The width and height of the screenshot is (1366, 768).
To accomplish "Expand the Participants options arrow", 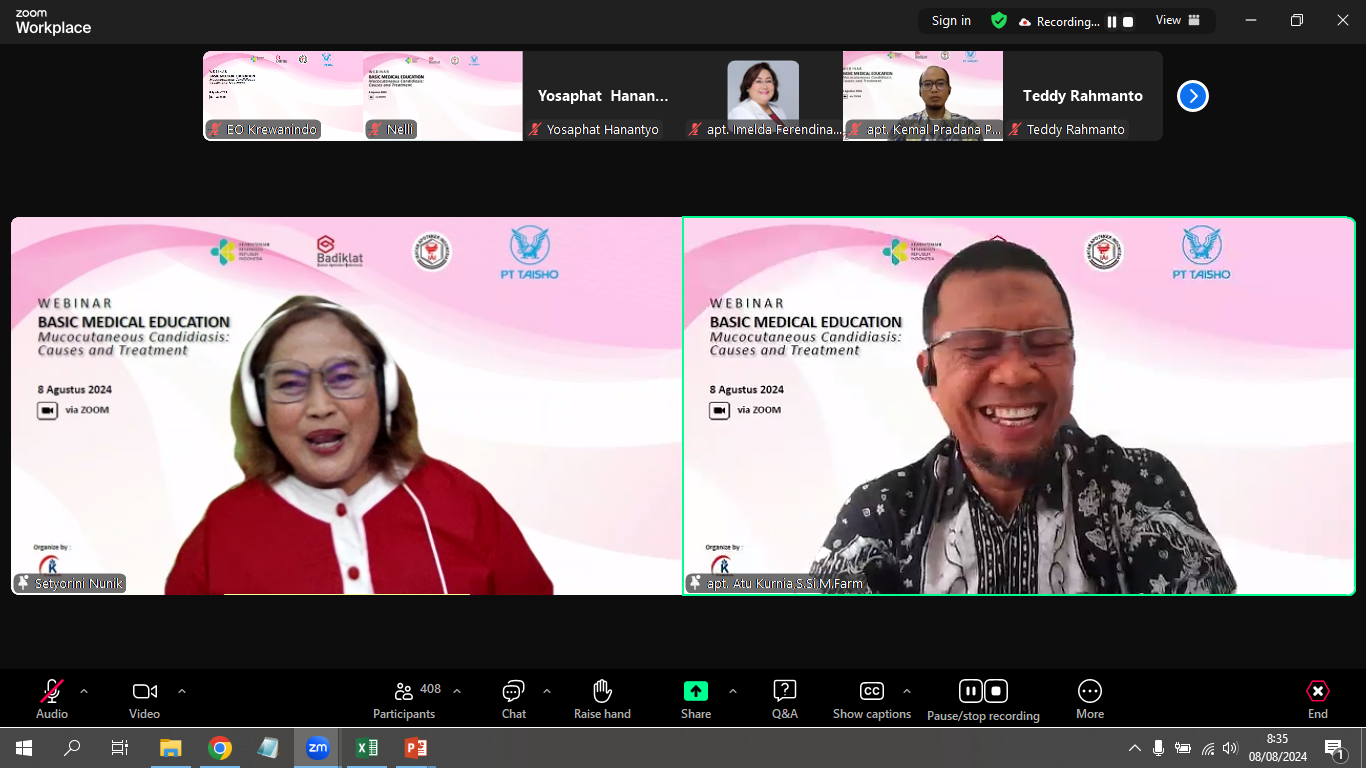I will 457,691.
